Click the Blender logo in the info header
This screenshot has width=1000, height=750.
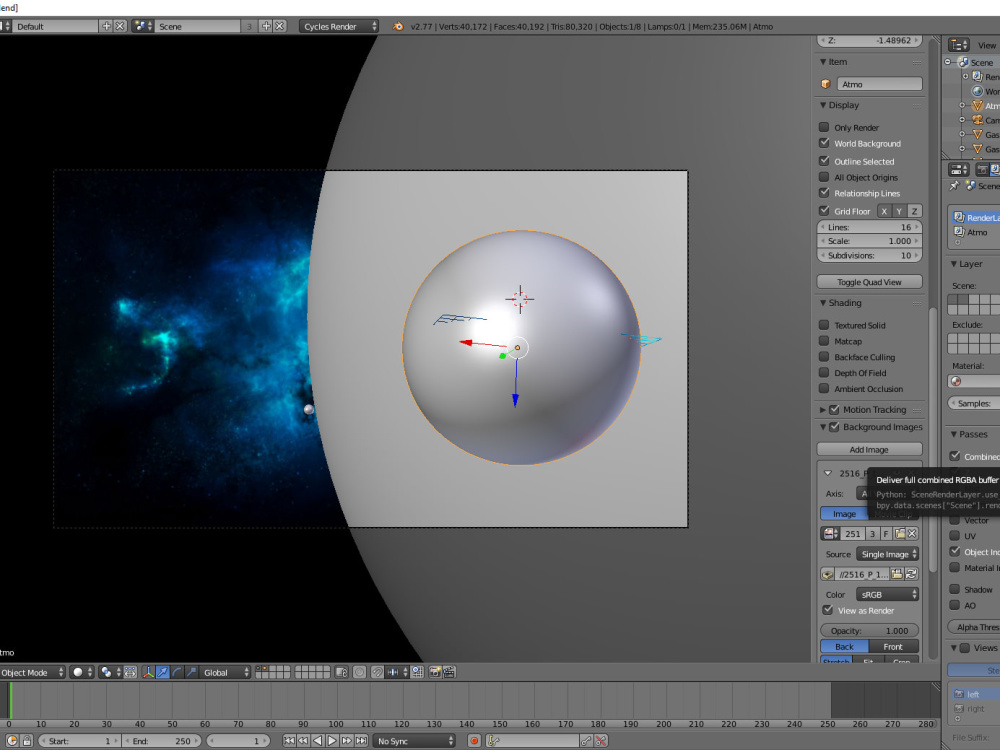click(x=398, y=26)
